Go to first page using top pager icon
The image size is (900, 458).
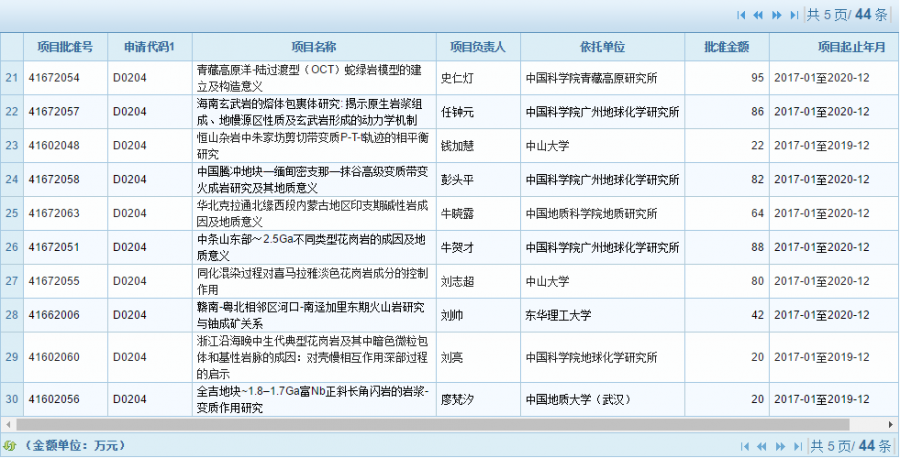741,15
